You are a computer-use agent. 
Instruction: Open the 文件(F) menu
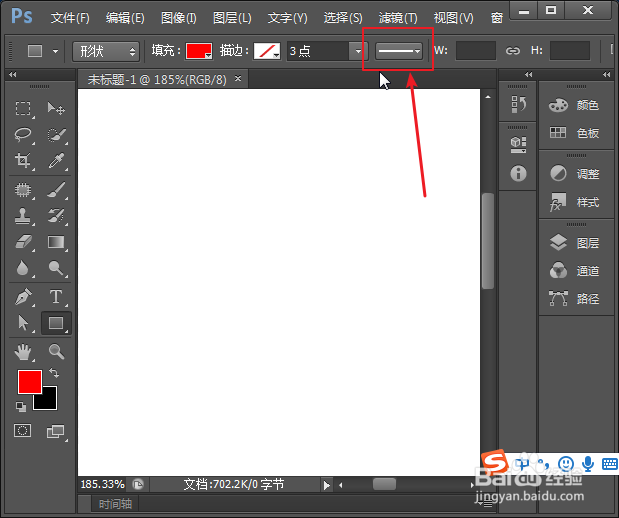click(x=70, y=18)
